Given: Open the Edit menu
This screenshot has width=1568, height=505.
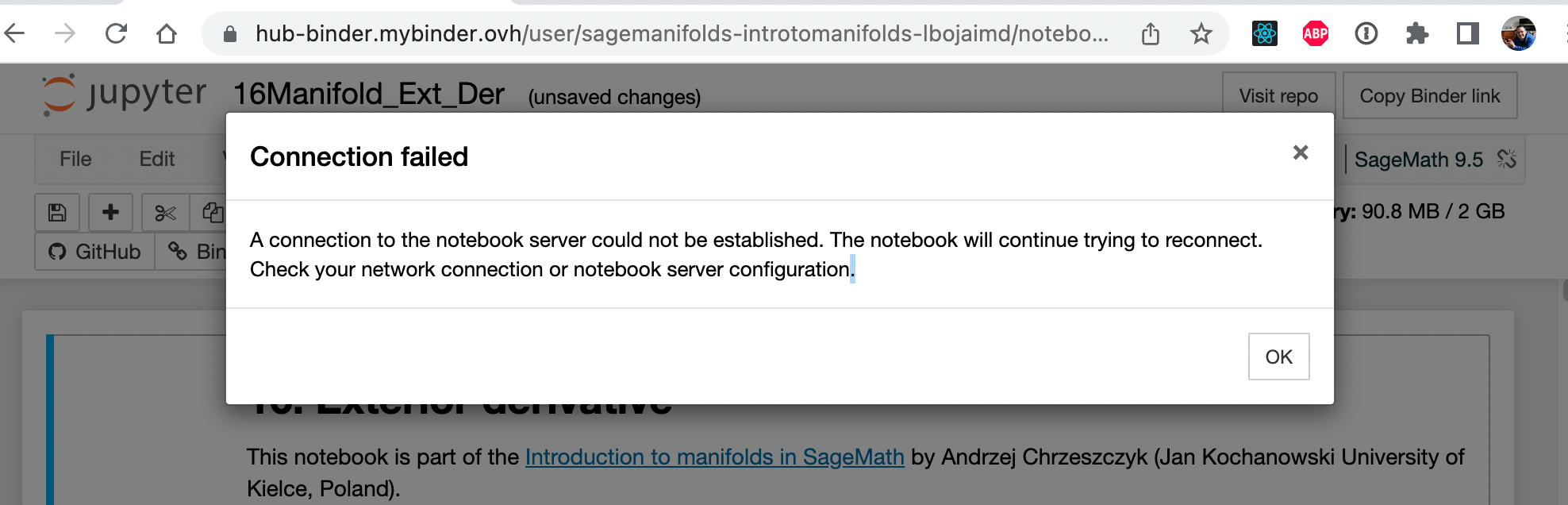Looking at the screenshot, I should pyautogui.click(x=156, y=159).
